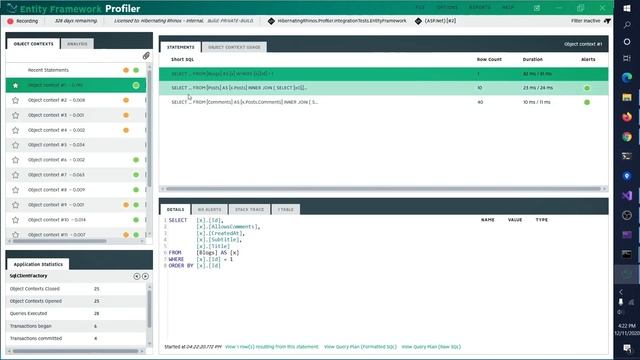Click green dot on Object context #6
Viewport: 640px width, 360px height.
coord(136,160)
